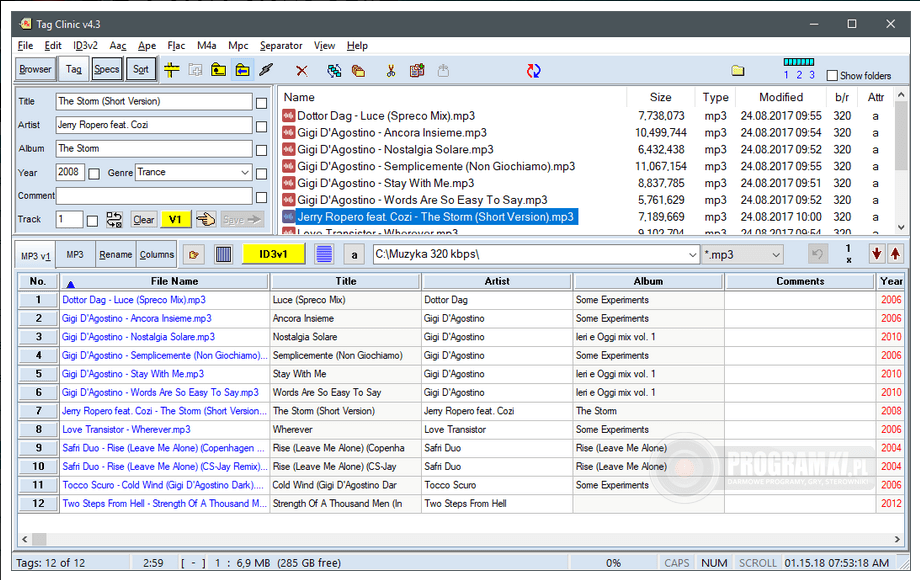Enable the Show folders checkbox

(x=832, y=76)
